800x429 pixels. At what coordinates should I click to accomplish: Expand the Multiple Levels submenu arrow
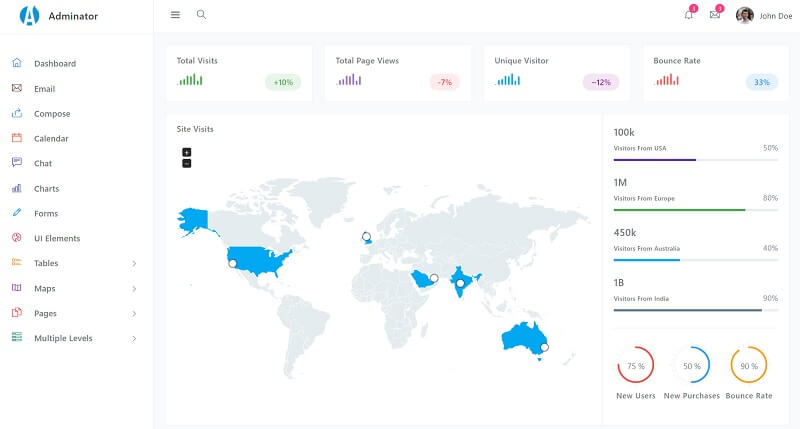coord(134,339)
